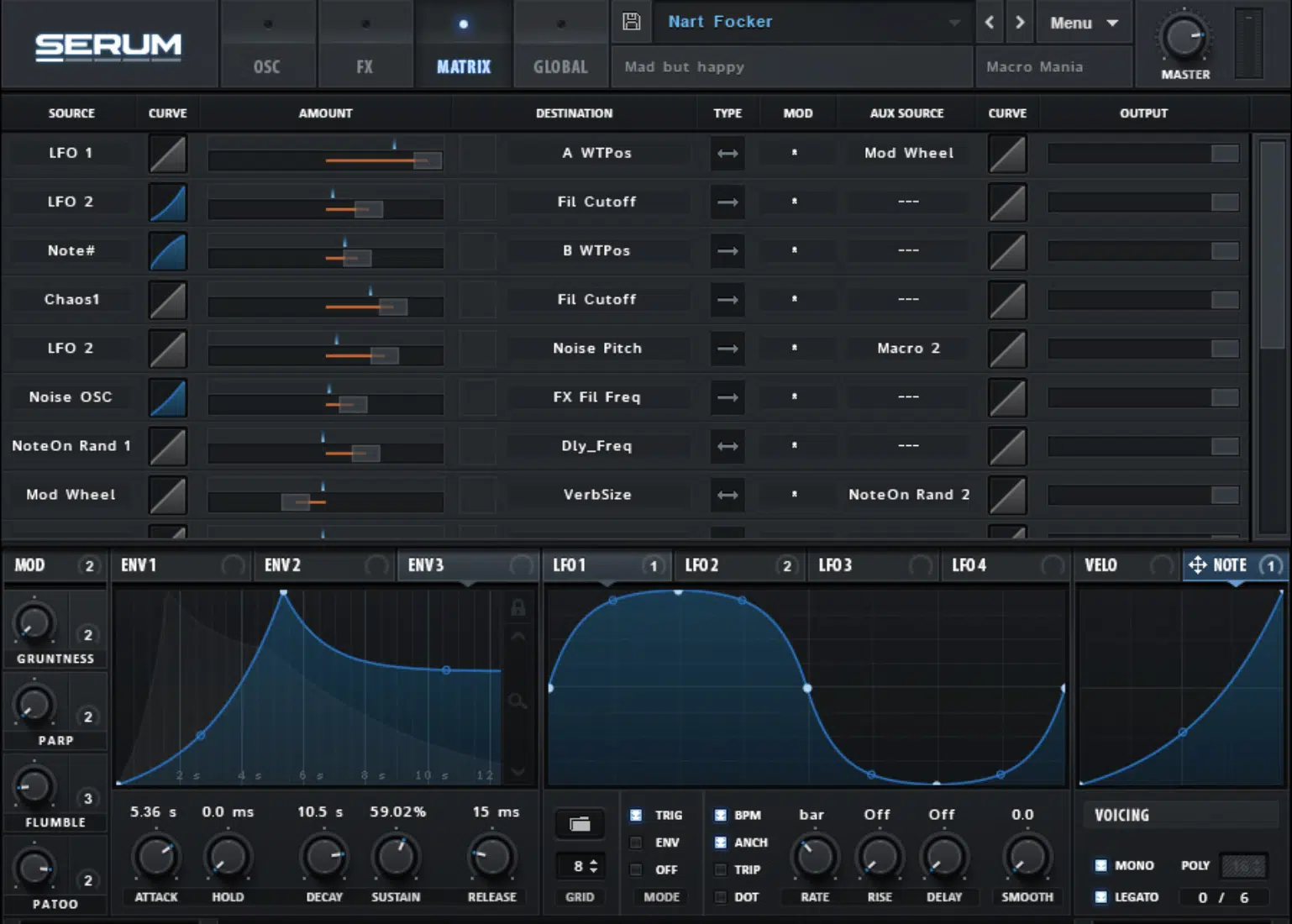This screenshot has height=924, width=1292.
Task: Go to next preset arrow
Action: pyautogui.click(x=1020, y=23)
